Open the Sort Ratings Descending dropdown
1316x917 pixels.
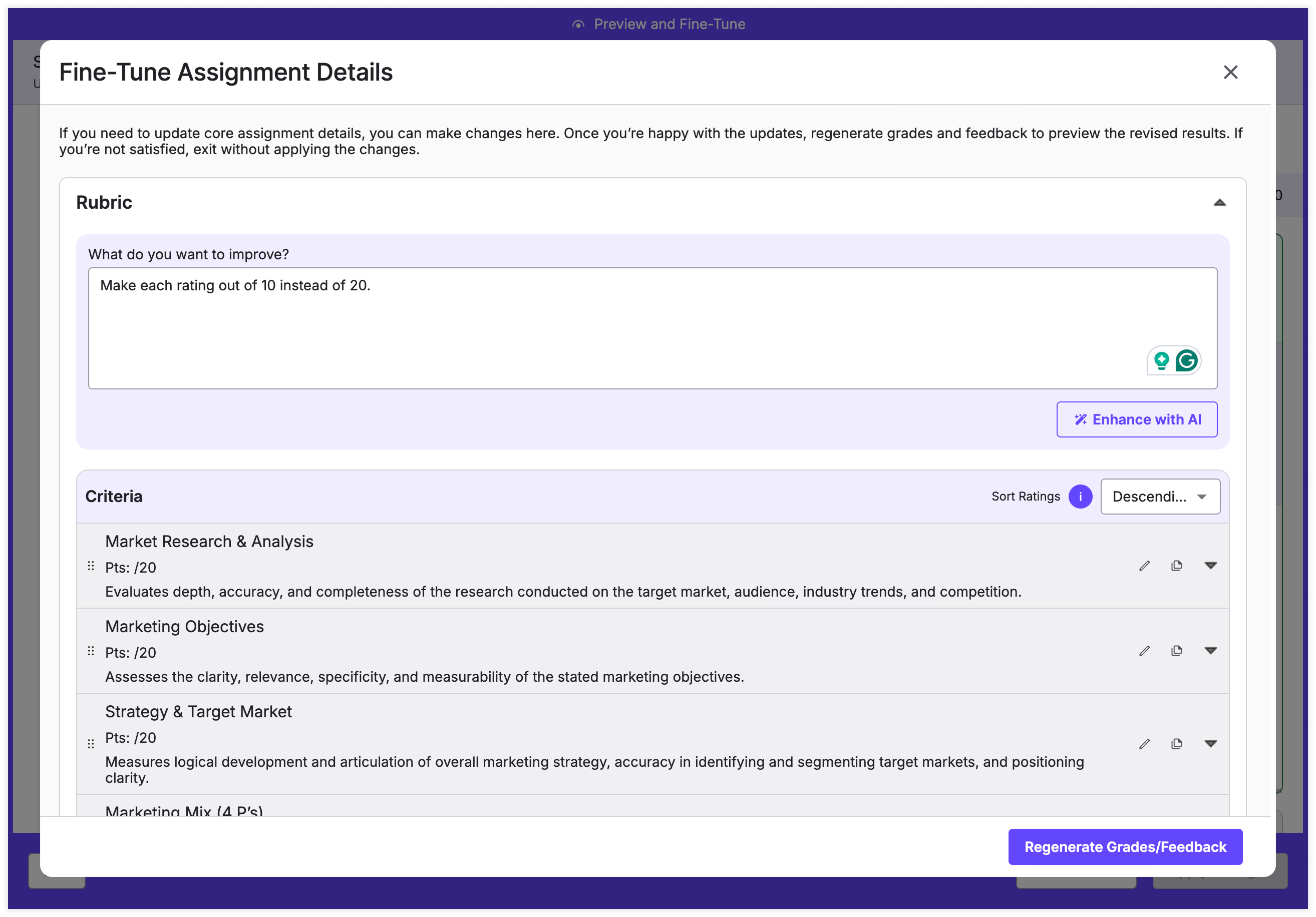click(x=1160, y=497)
